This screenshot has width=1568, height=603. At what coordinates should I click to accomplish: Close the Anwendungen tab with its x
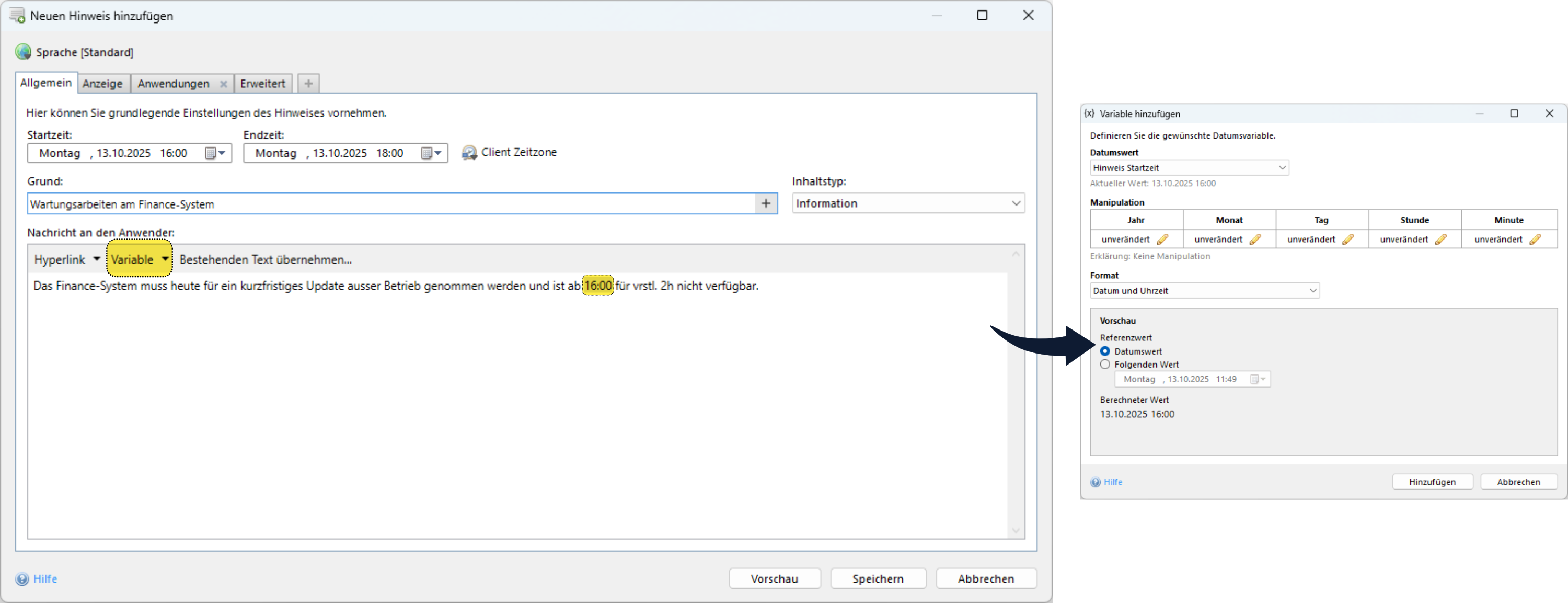(x=223, y=84)
